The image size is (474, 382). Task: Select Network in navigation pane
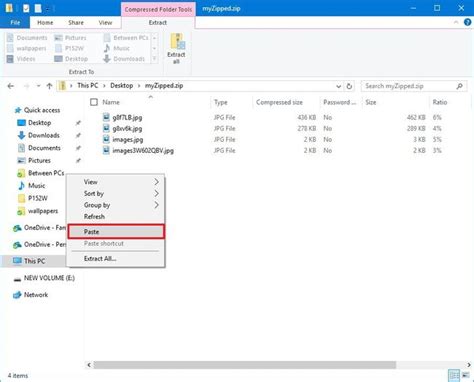coord(36,295)
